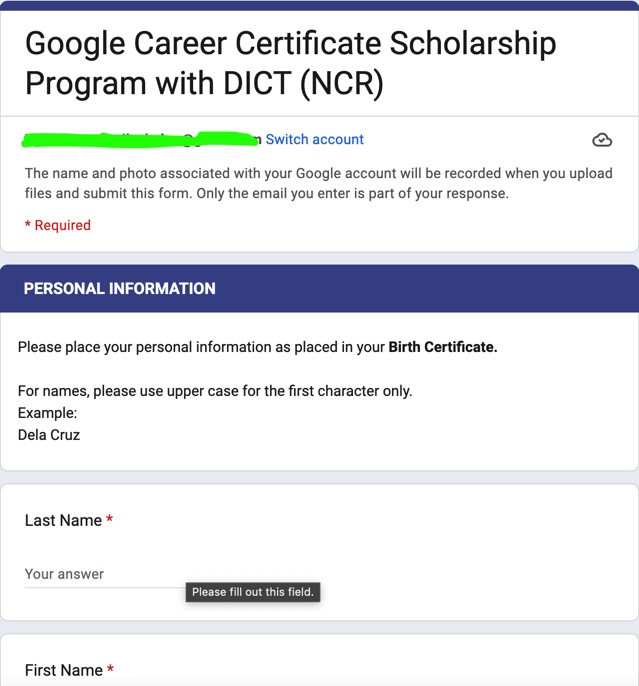This screenshot has height=686, width=639.
Task: Click the Last Name question label
Action: point(63,520)
